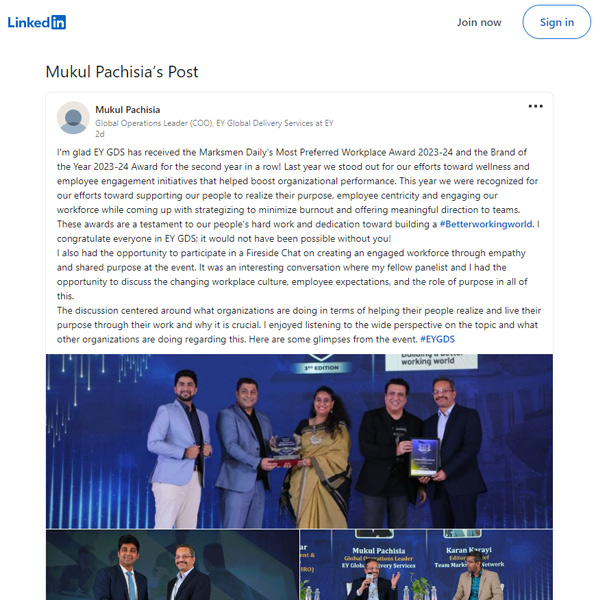Open the three-dot post options menu
Screen dimensions: 600x600
point(535,106)
